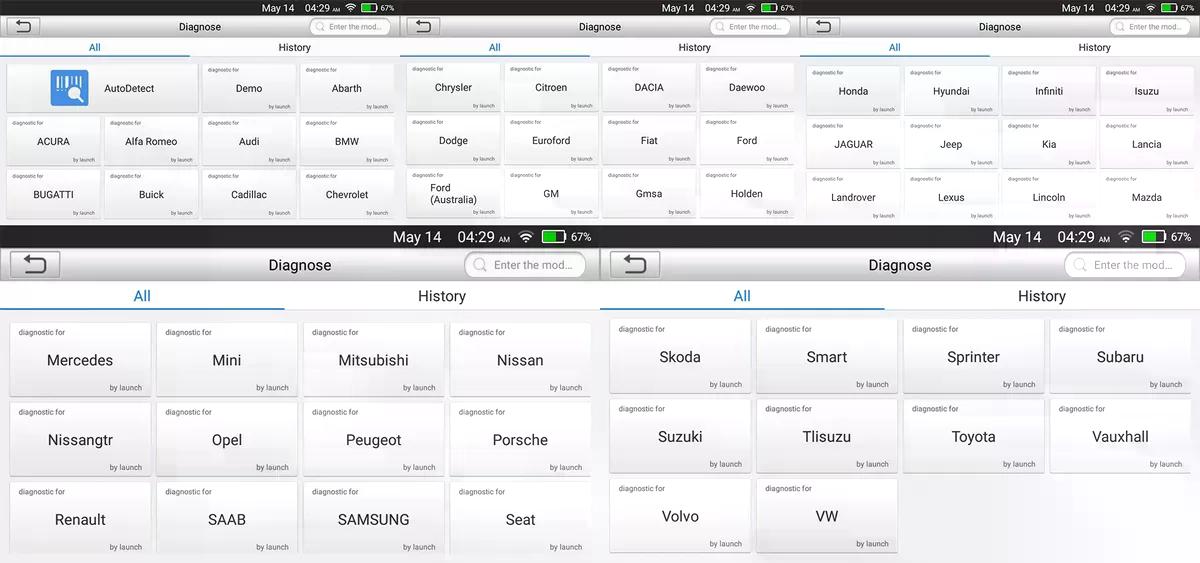Select the Audi card

(x=249, y=141)
